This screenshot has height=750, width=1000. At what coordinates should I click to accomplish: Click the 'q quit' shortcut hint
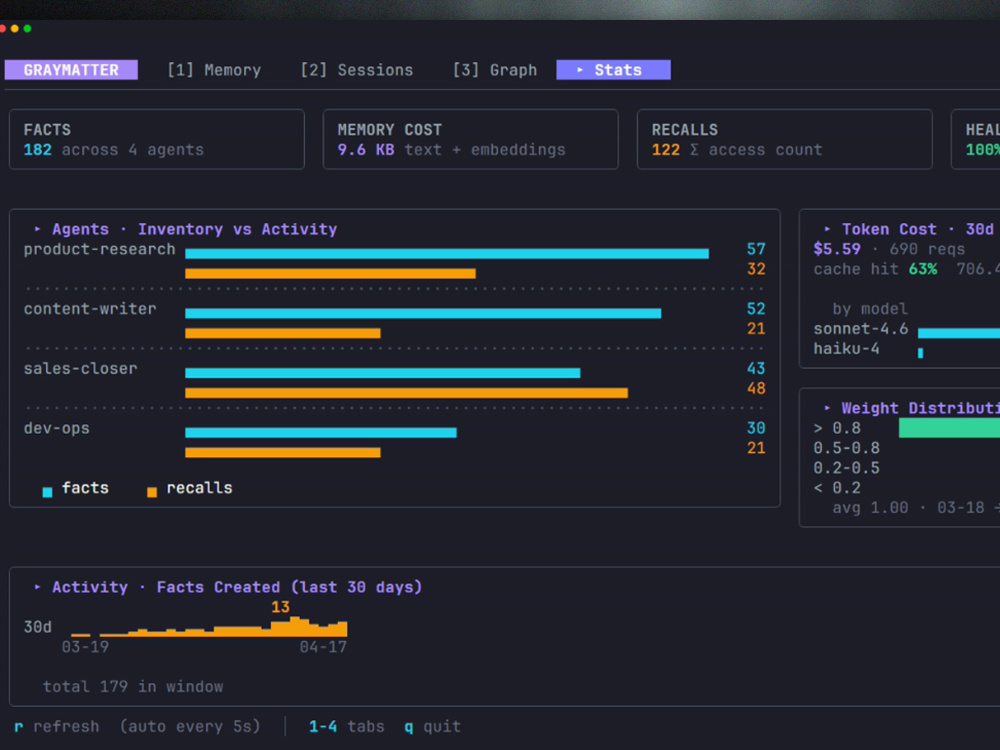click(x=432, y=726)
